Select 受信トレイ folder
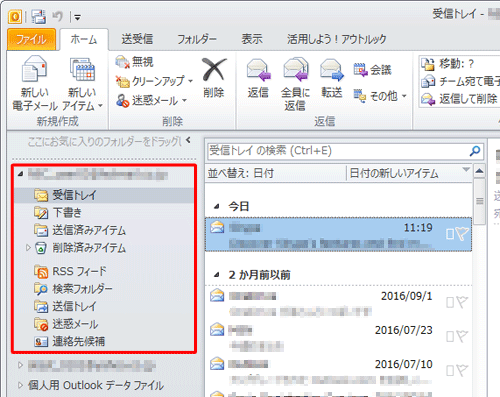 103,195
